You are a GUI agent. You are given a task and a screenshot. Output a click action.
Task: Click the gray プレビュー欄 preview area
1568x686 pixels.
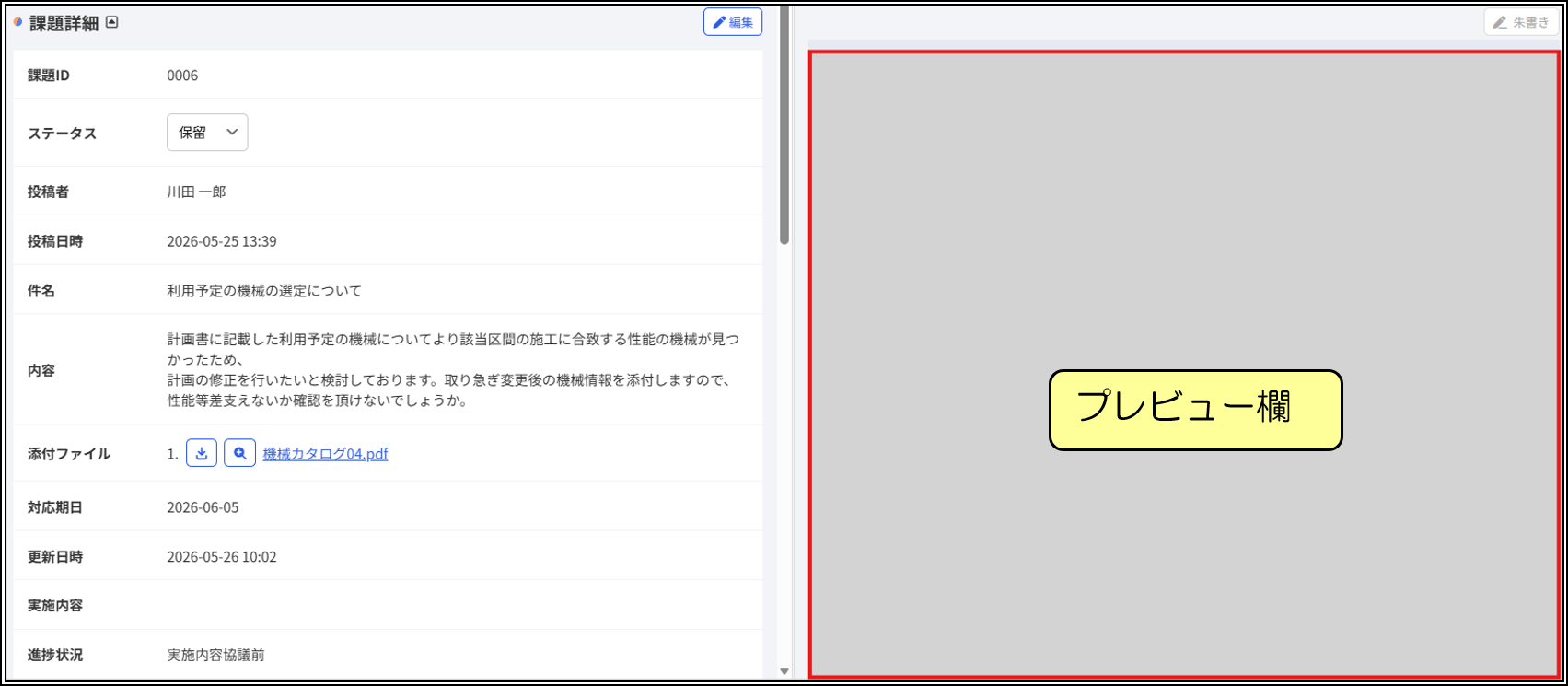coord(1184,365)
